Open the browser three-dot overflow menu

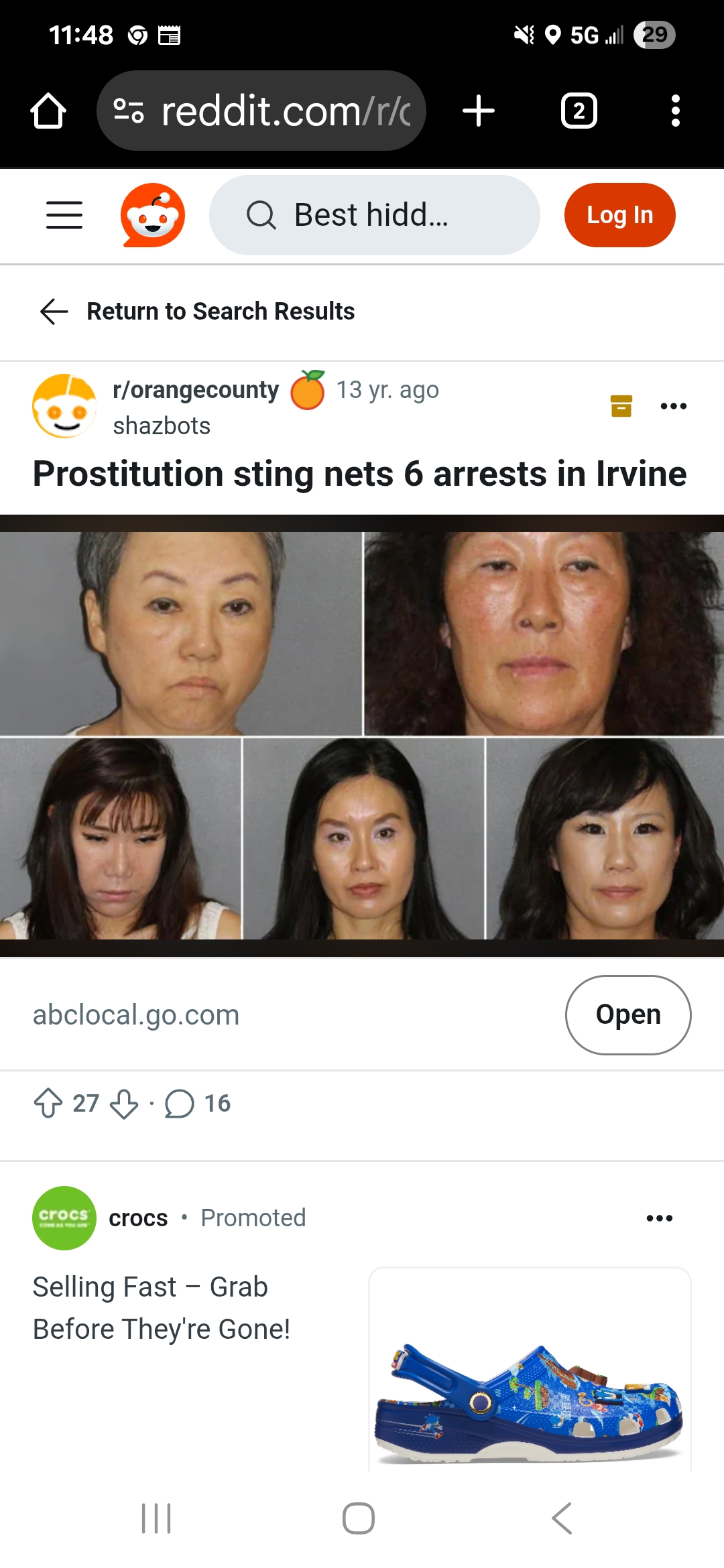[x=676, y=111]
